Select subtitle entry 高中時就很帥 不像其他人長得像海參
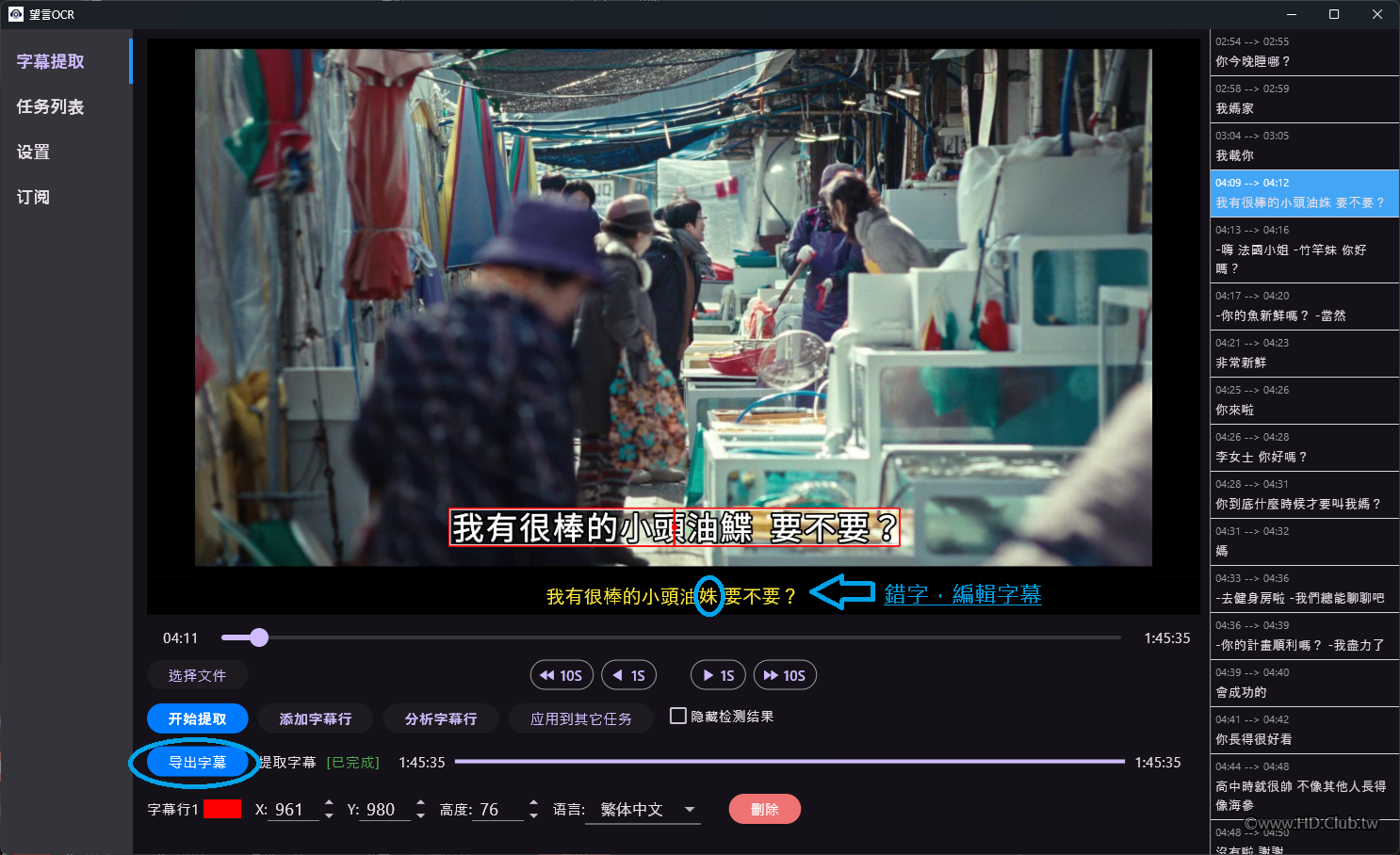The width and height of the screenshot is (1400, 855). tap(1305, 786)
